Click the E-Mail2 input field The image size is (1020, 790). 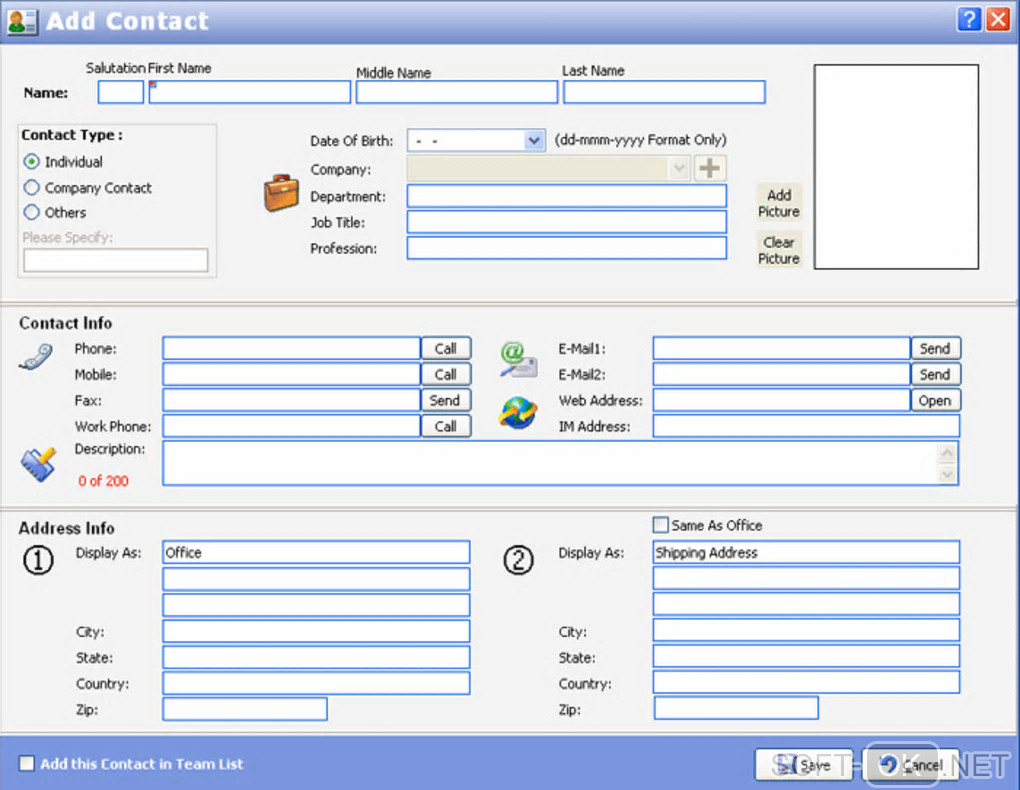click(x=781, y=374)
